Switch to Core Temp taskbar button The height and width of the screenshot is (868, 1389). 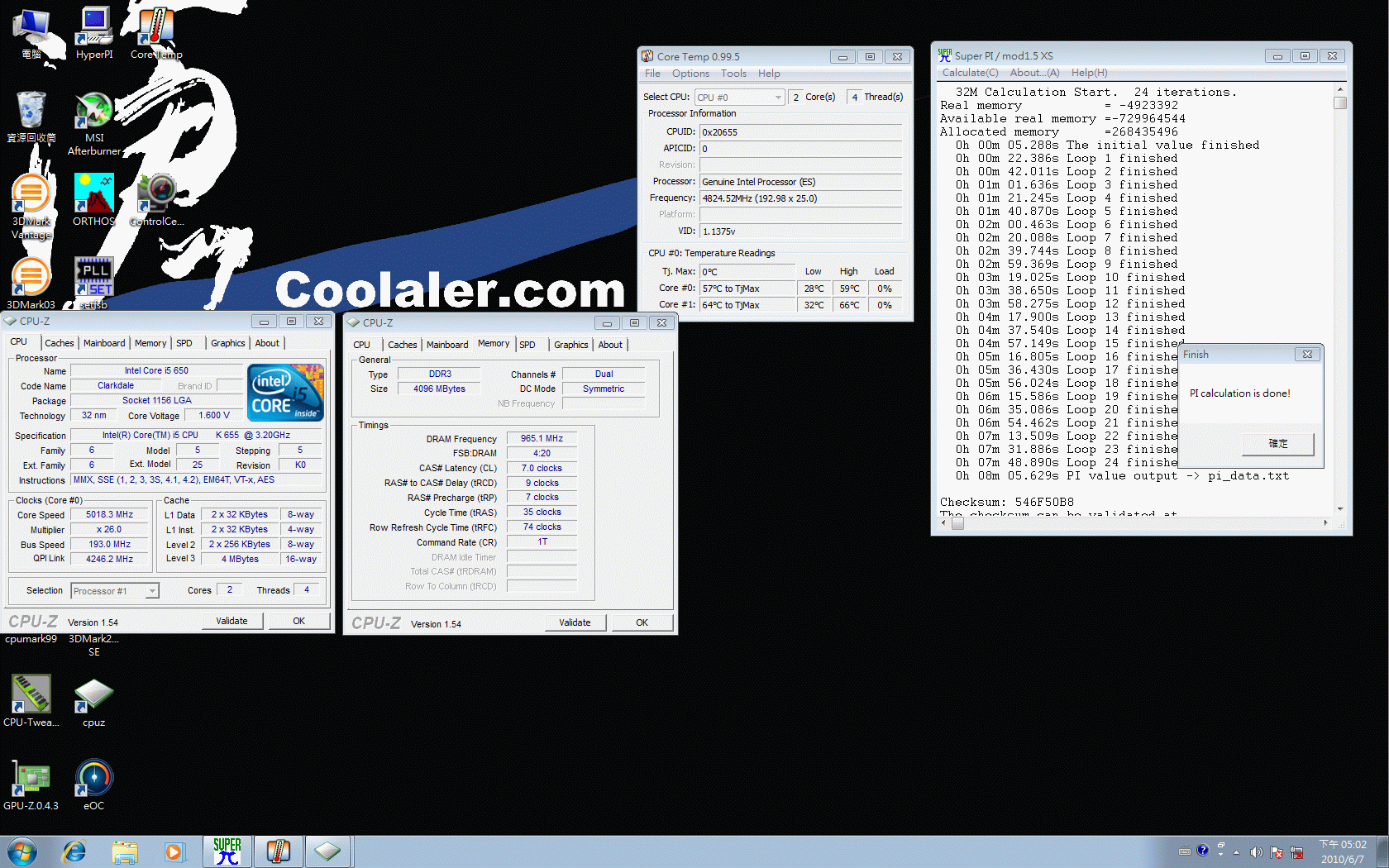tap(279, 851)
